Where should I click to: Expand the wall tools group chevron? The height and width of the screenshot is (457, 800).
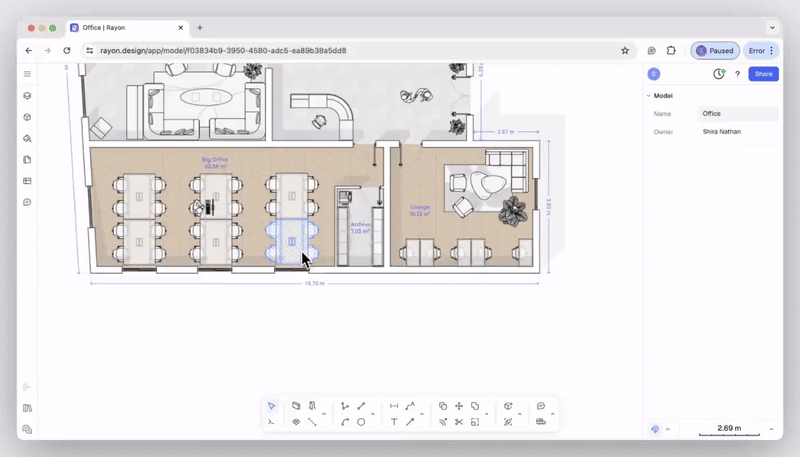[324, 414]
